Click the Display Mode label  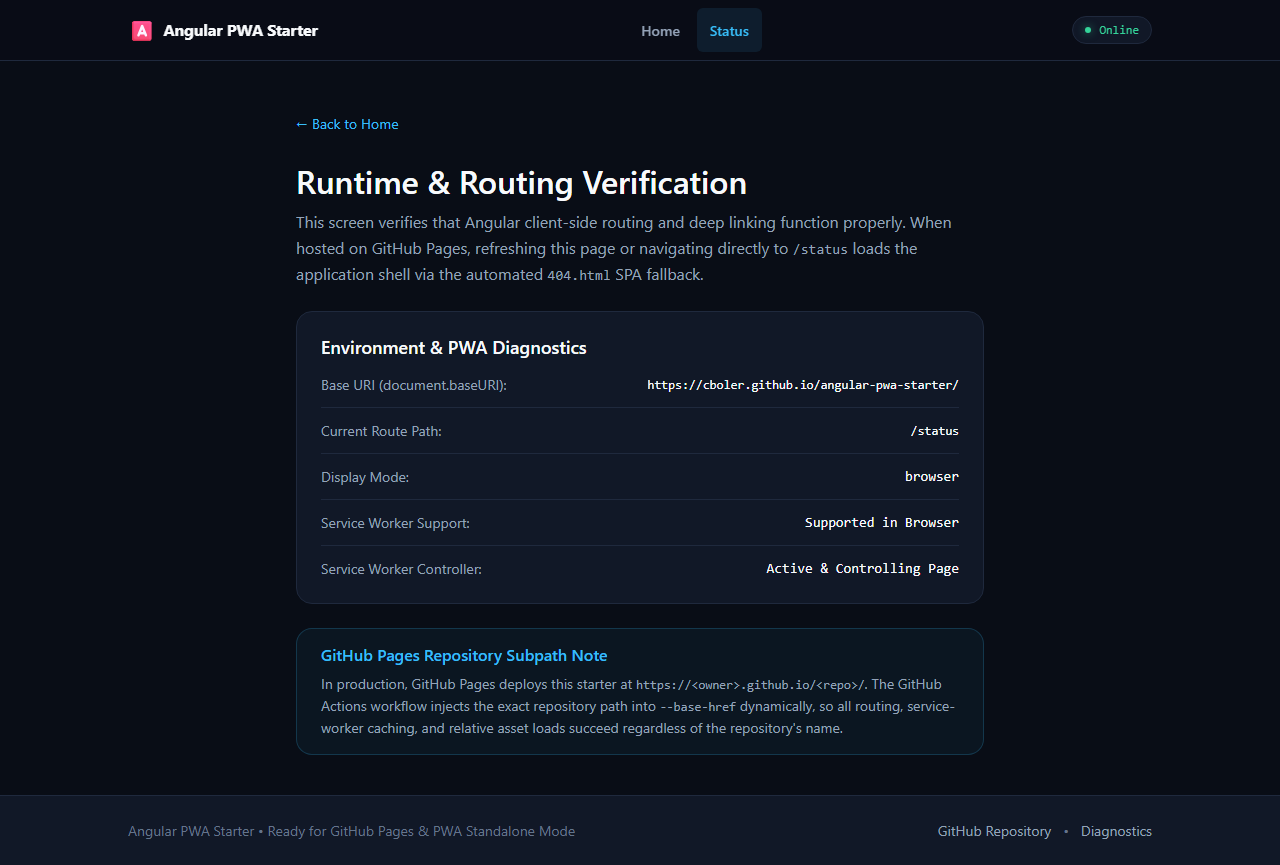365,477
